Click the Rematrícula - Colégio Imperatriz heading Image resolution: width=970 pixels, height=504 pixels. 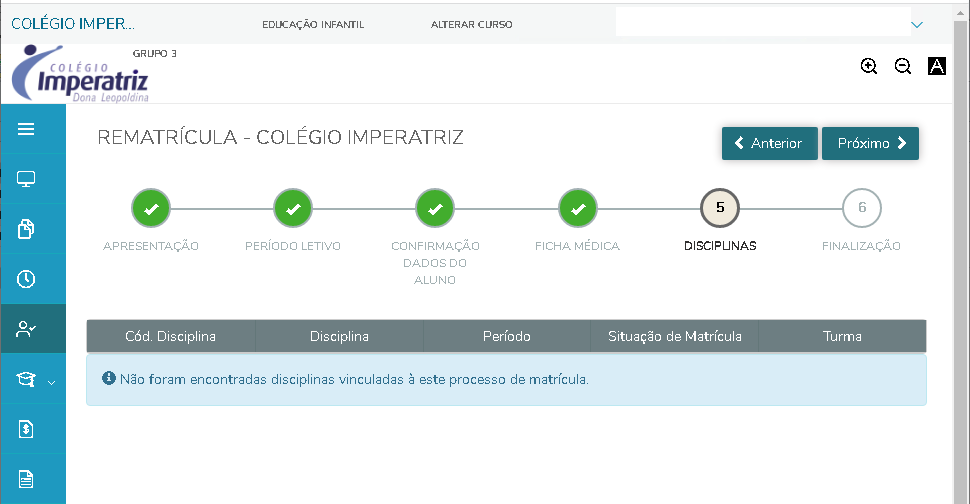[x=280, y=137]
